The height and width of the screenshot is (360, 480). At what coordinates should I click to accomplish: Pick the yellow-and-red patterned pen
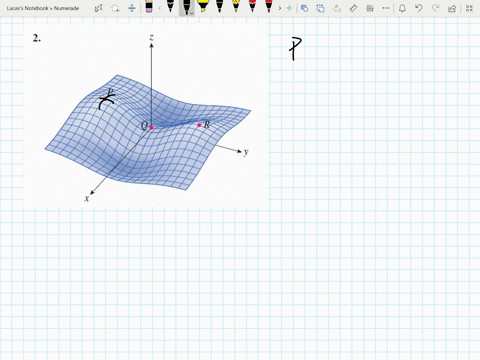[x=236, y=7]
